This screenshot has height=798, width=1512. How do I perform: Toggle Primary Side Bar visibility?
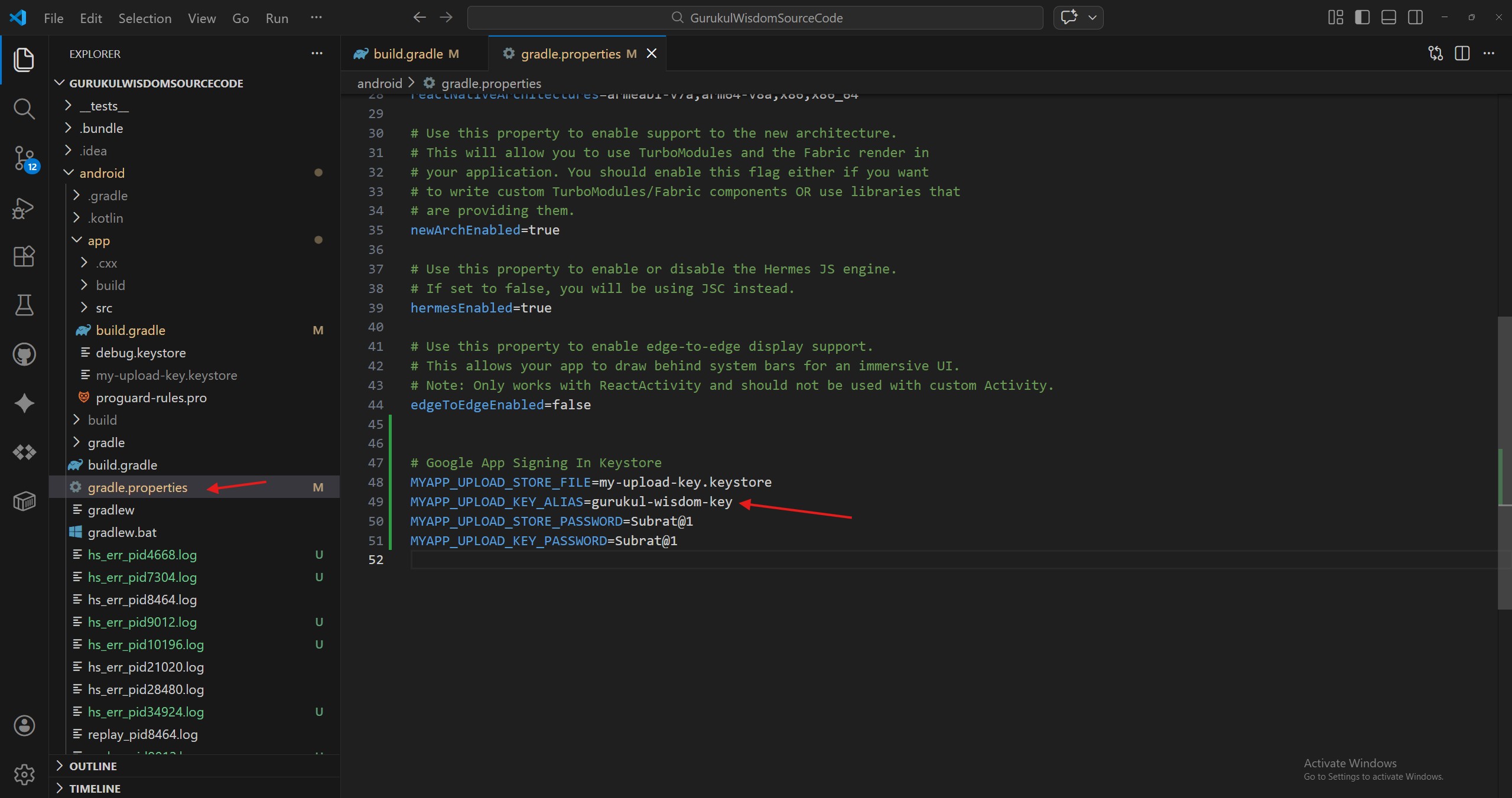coord(1362,18)
